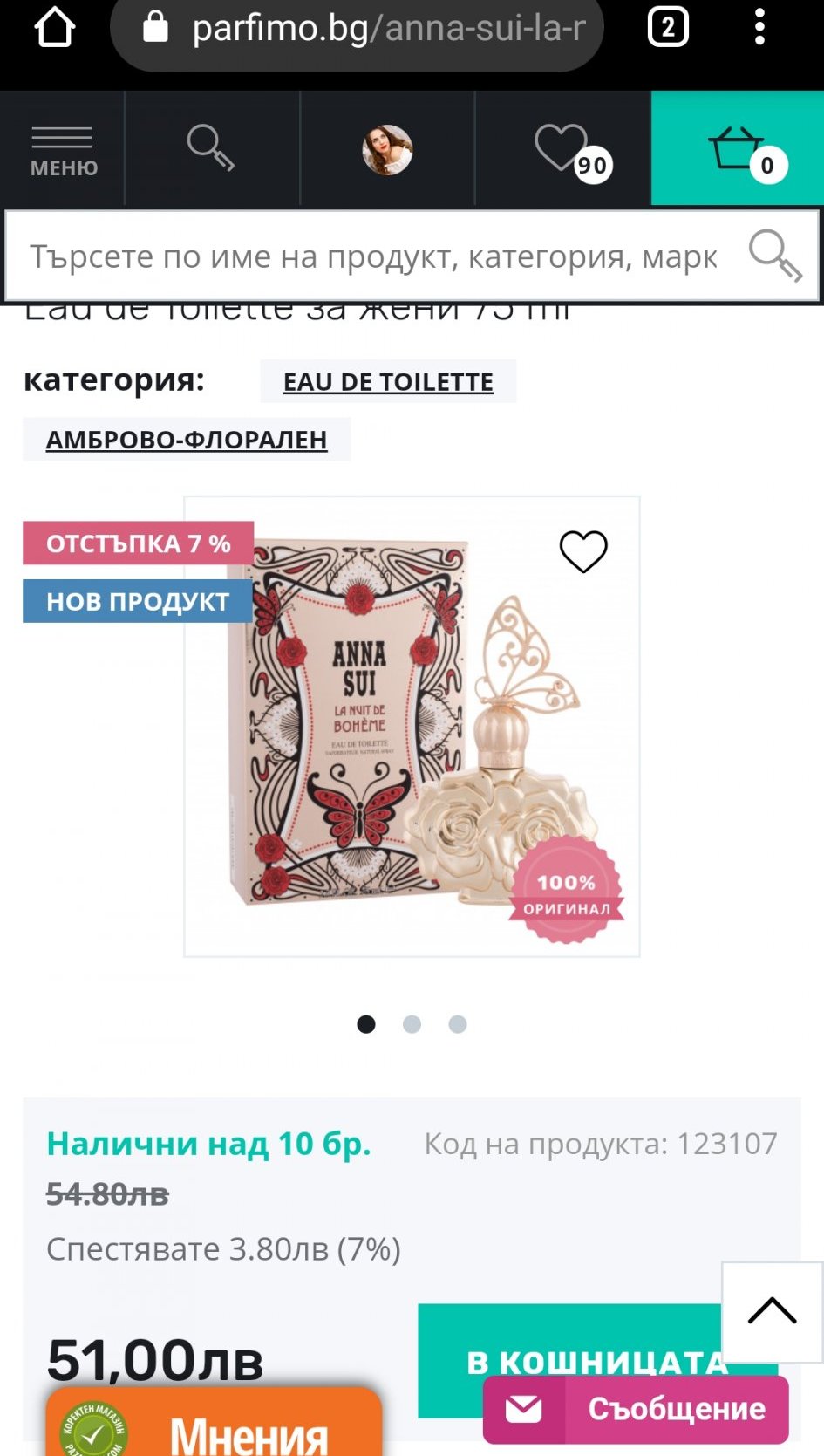Image resolution: width=824 pixels, height=1456 pixels.
Task: Open the browser tabs counter
Action: 668,26
